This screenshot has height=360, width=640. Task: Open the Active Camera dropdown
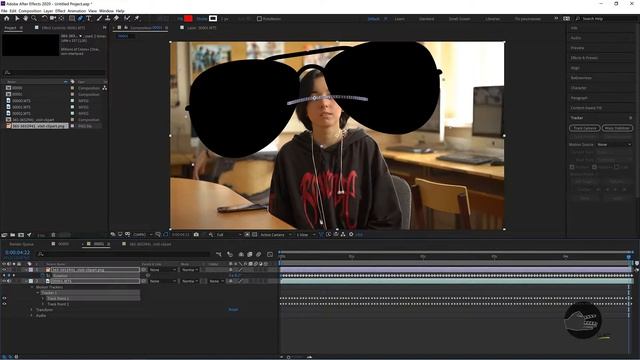point(276,235)
